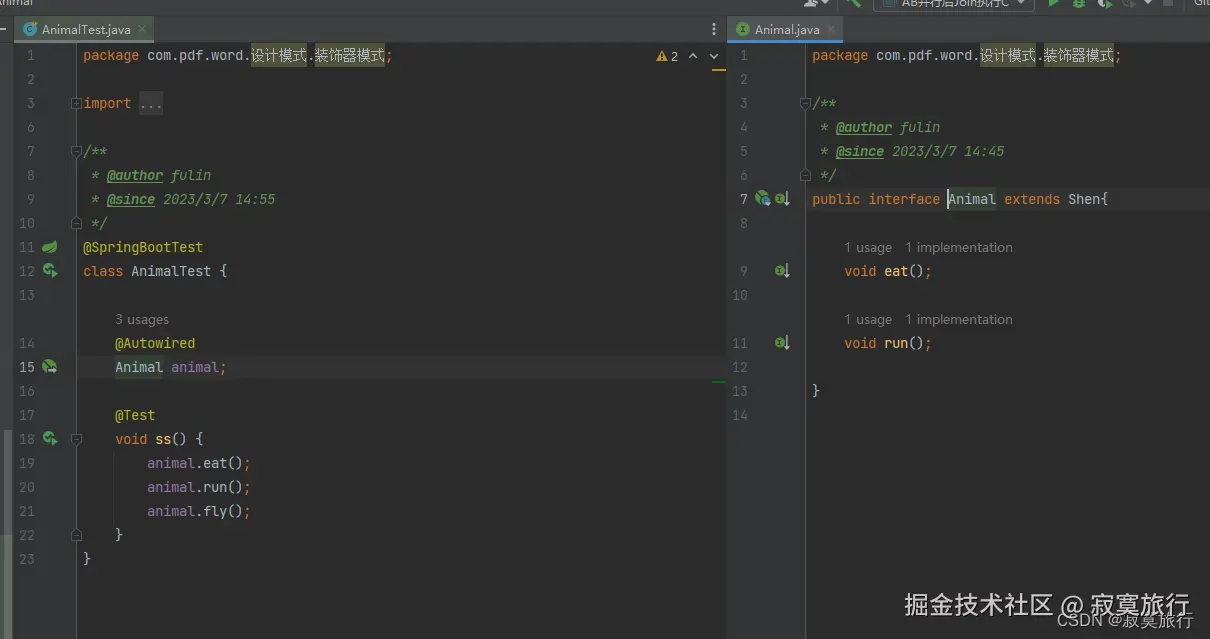This screenshot has height=639, width=1210.
Task: Click the Spring bean leaf icon beside @SpringBootTest
Action: [x=50, y=247]
